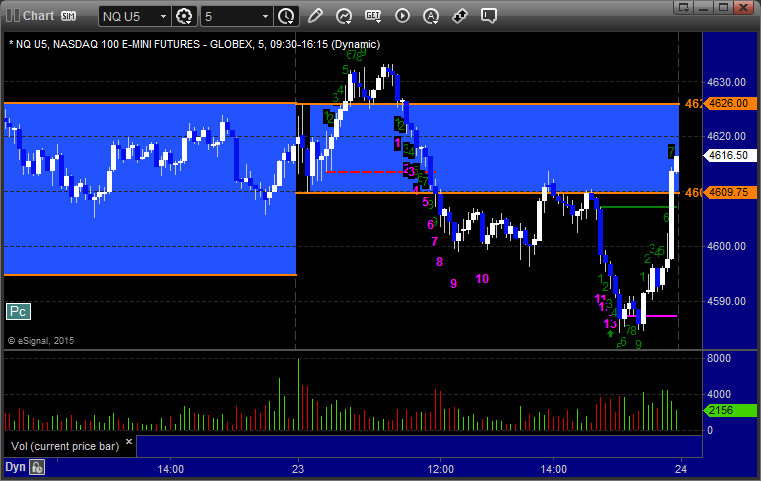
Task: Click the 8000 volume axis value
Action: coord(719,358)
